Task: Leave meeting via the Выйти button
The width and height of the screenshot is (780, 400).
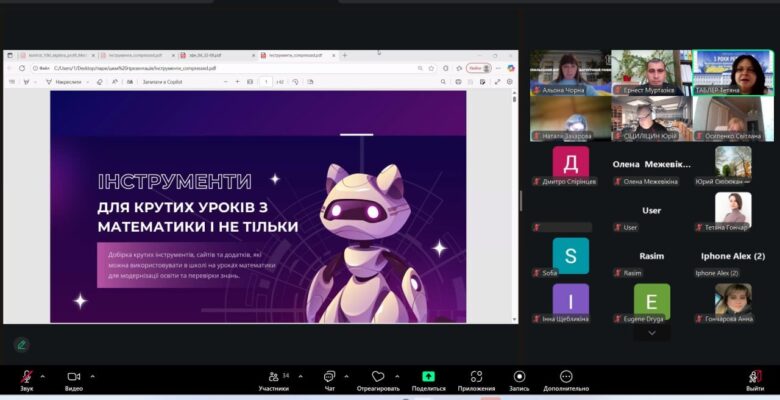Action: [754, 377]
